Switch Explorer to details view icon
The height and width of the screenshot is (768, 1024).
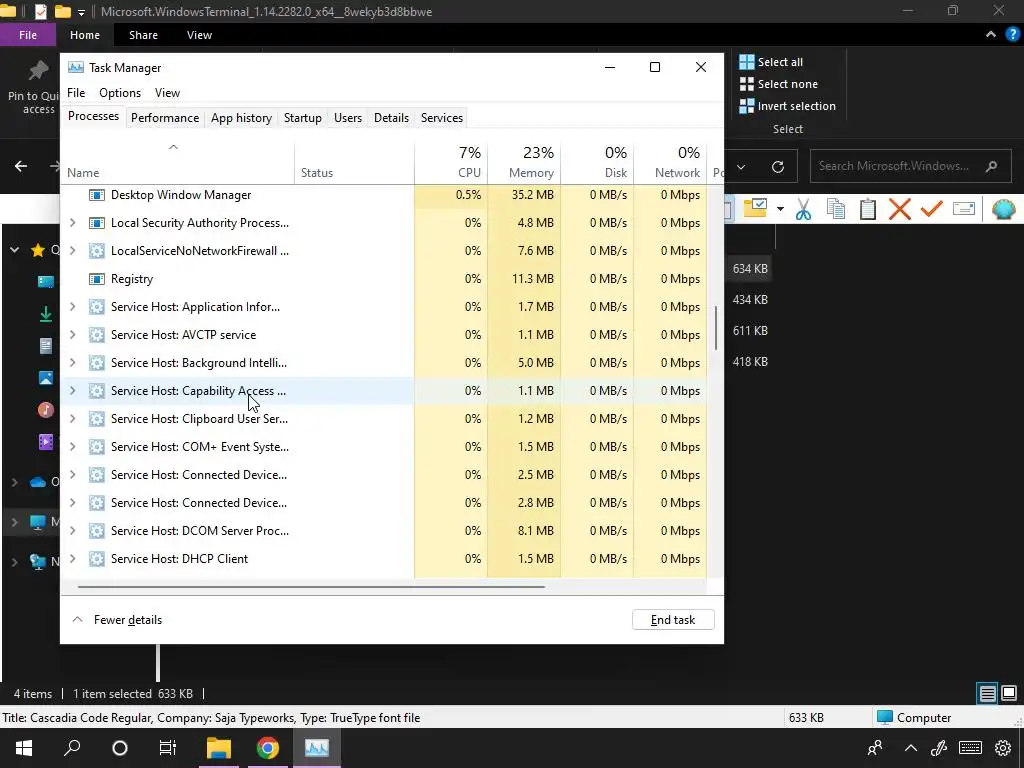tap(987, 694)
